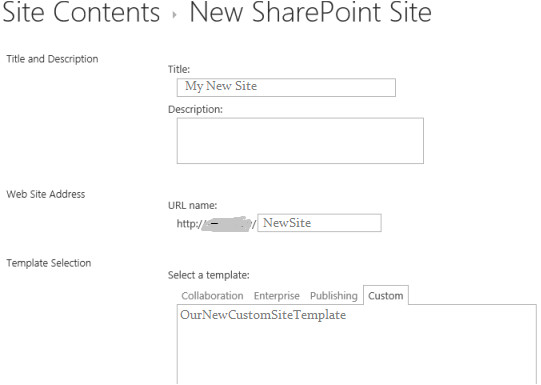
Task: Click the Web Site Address section label
Action: tap(46, 194)
